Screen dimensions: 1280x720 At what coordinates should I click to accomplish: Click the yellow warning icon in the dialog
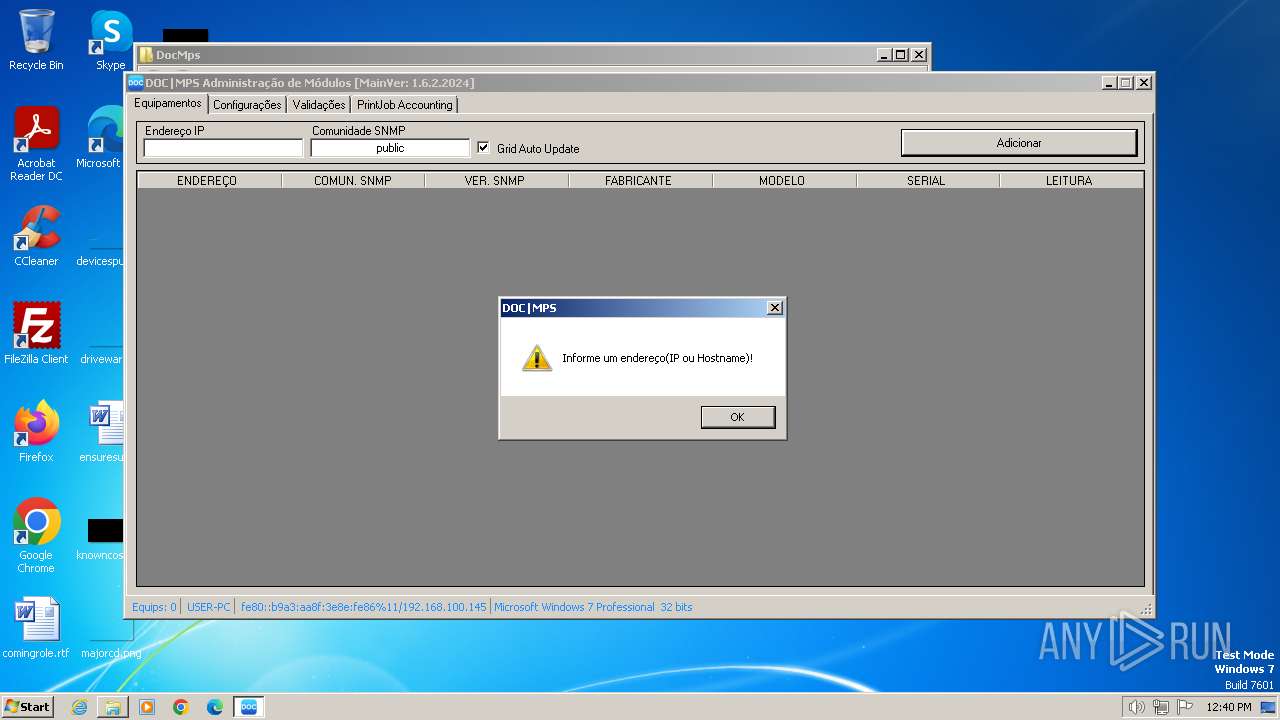click(537, 358)
